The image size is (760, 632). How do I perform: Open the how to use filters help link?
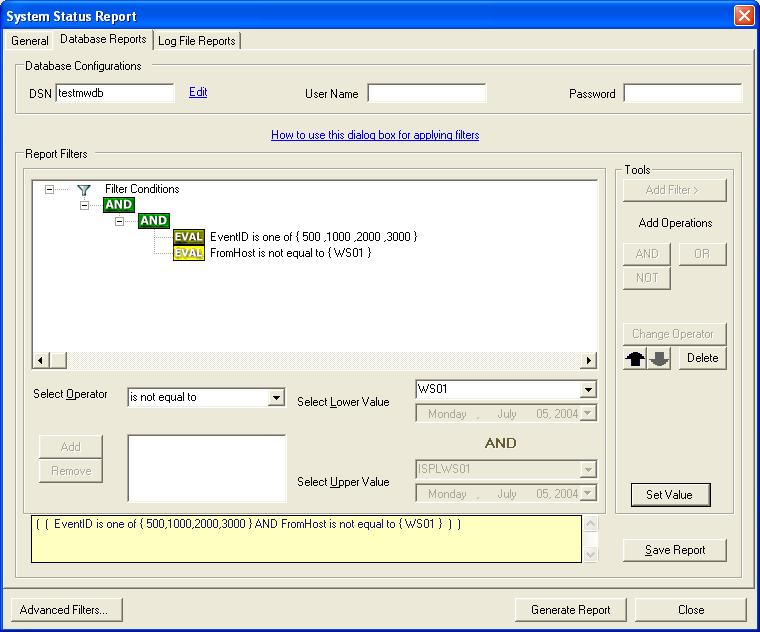375,135
